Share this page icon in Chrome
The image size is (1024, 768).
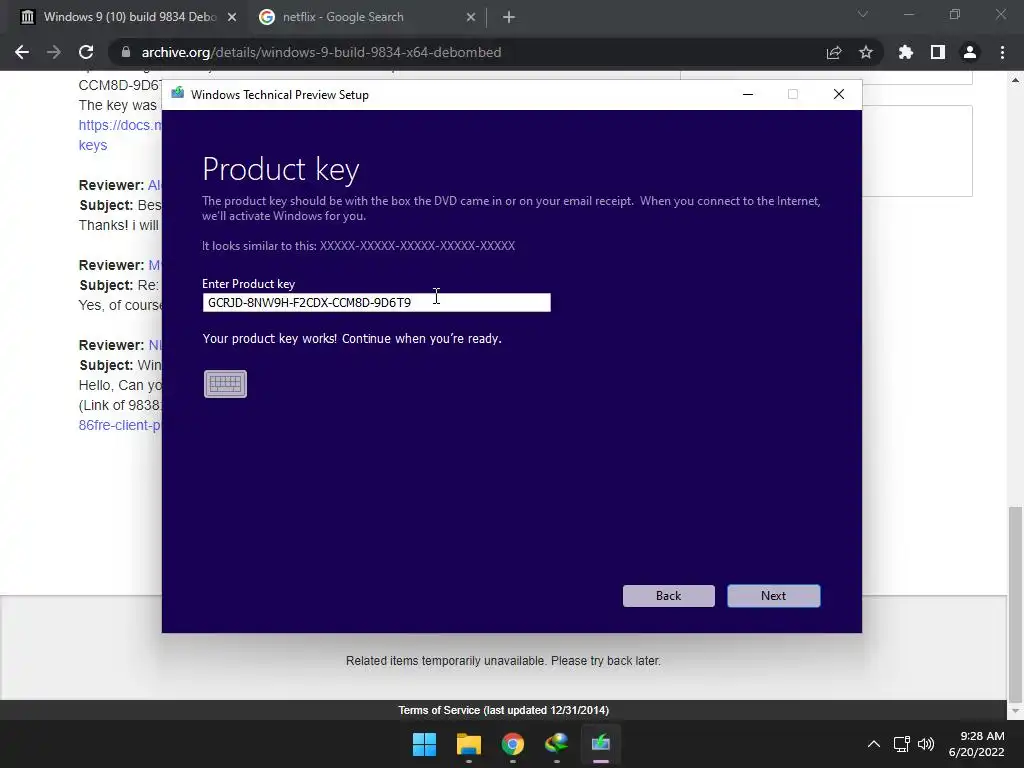click(834, 52)
